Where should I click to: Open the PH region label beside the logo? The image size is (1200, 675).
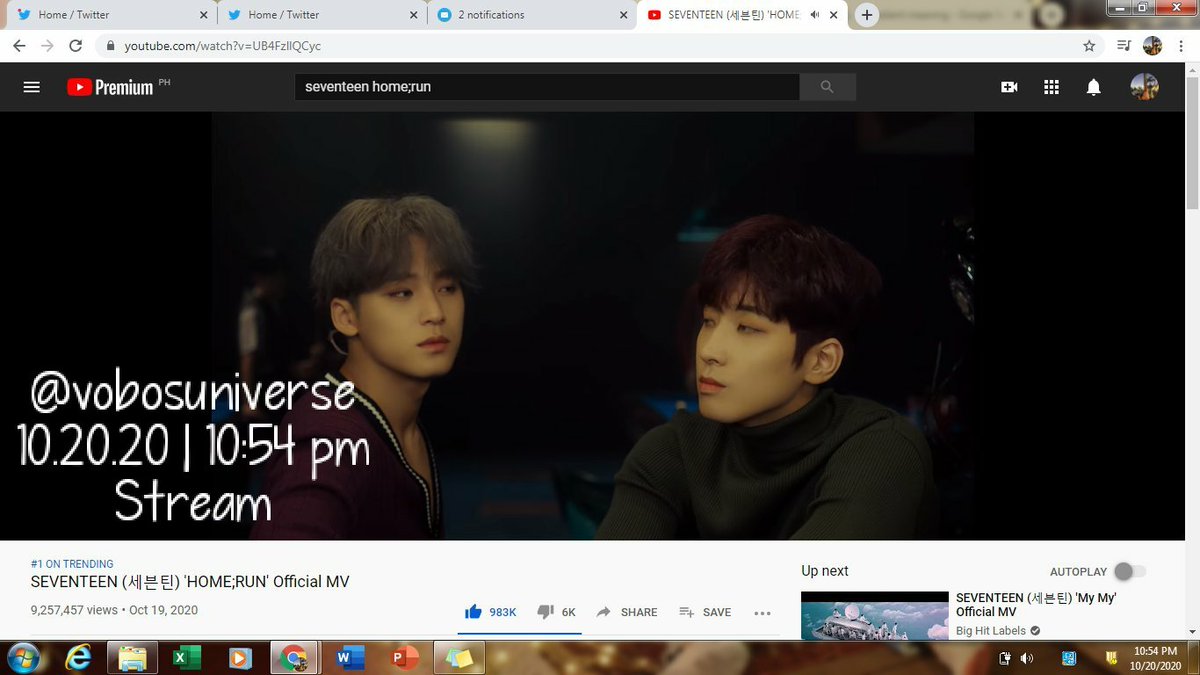(x=164, y=81)
